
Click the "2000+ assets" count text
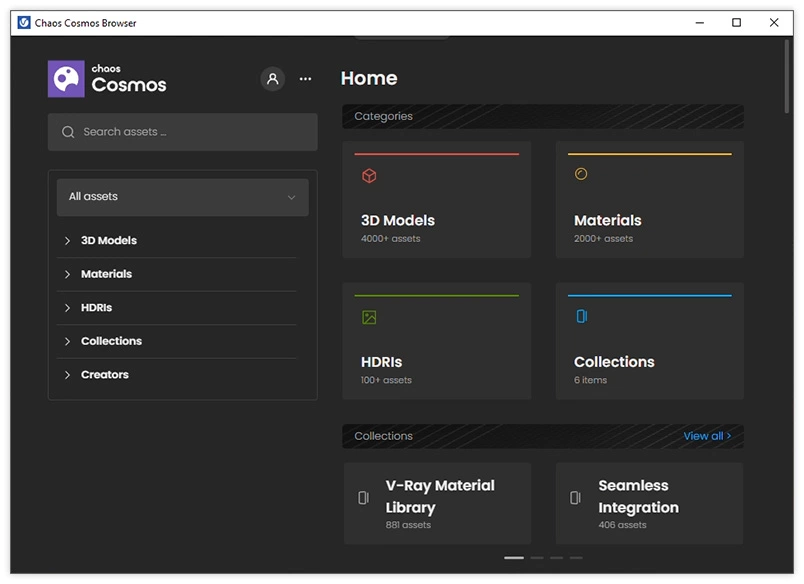point(603,238)
